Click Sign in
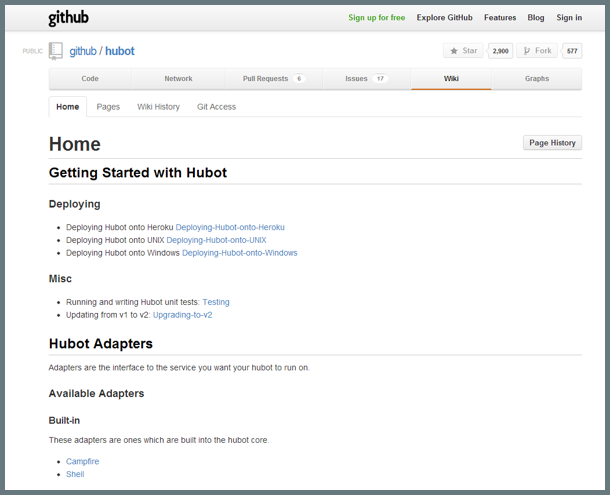This screenshot has height=495, width=610. (x=569, y=18)
